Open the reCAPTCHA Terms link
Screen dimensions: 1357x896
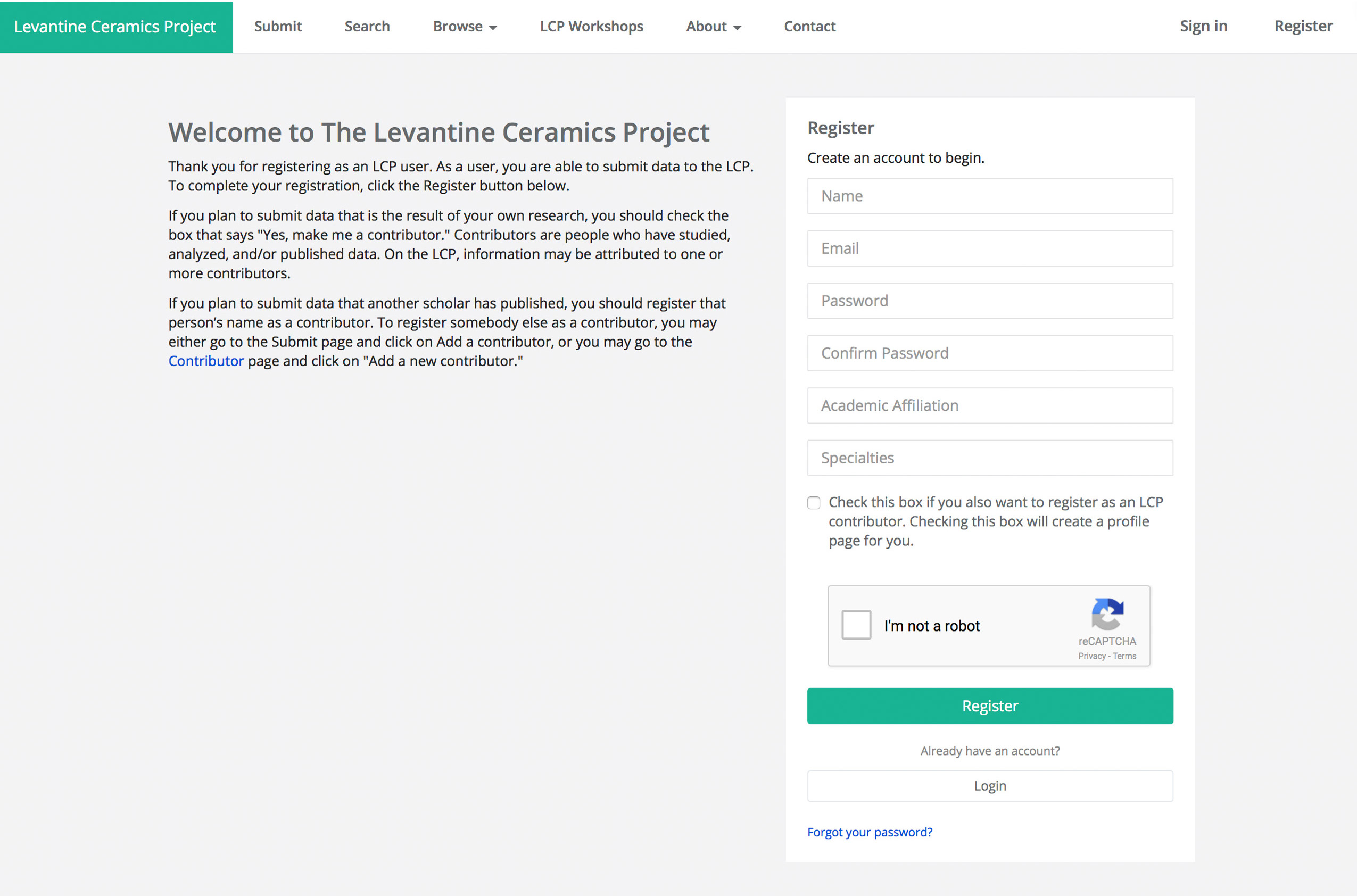click(1124, 656)
